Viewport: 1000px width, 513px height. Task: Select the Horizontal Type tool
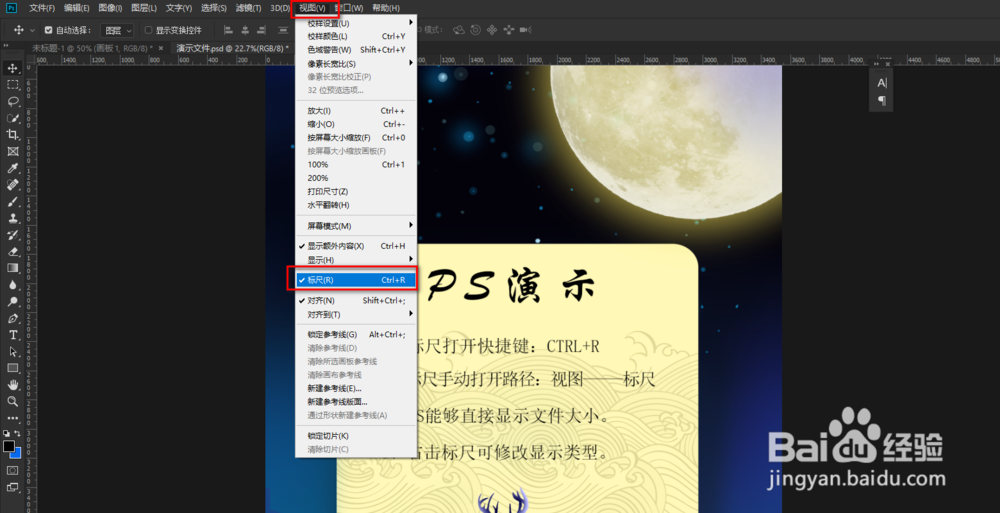tap(13, 335)
